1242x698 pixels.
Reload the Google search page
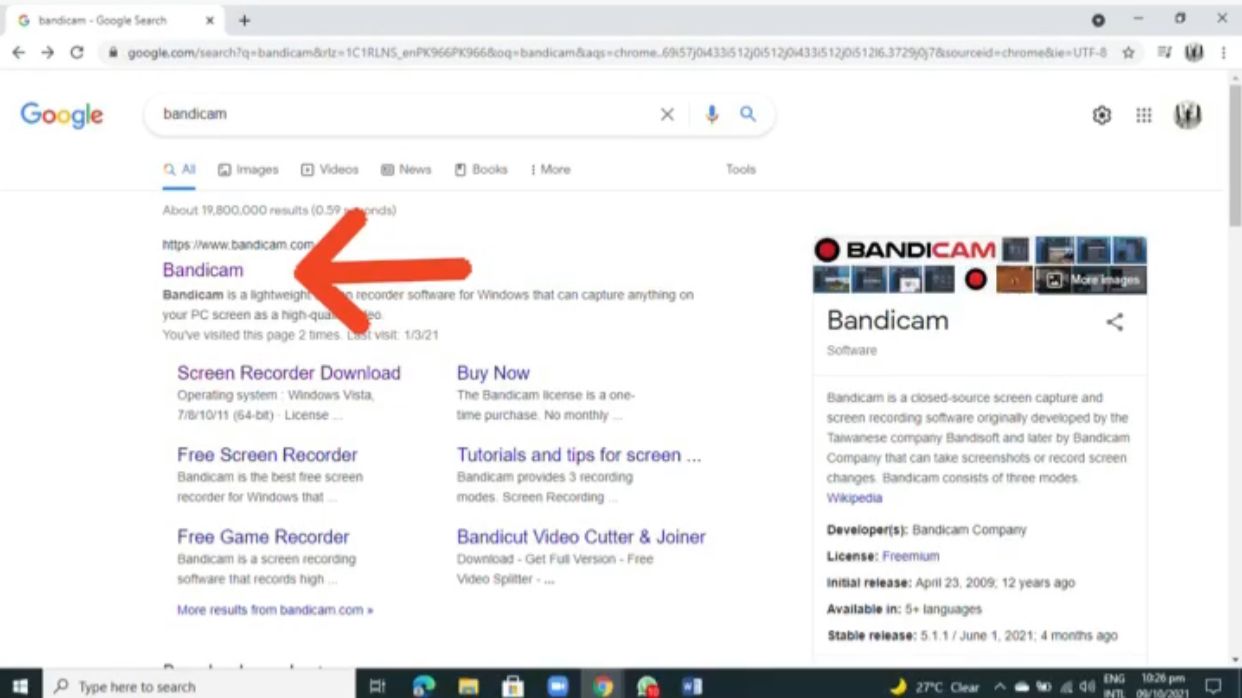pyautogui.click(x=77, y=53)
